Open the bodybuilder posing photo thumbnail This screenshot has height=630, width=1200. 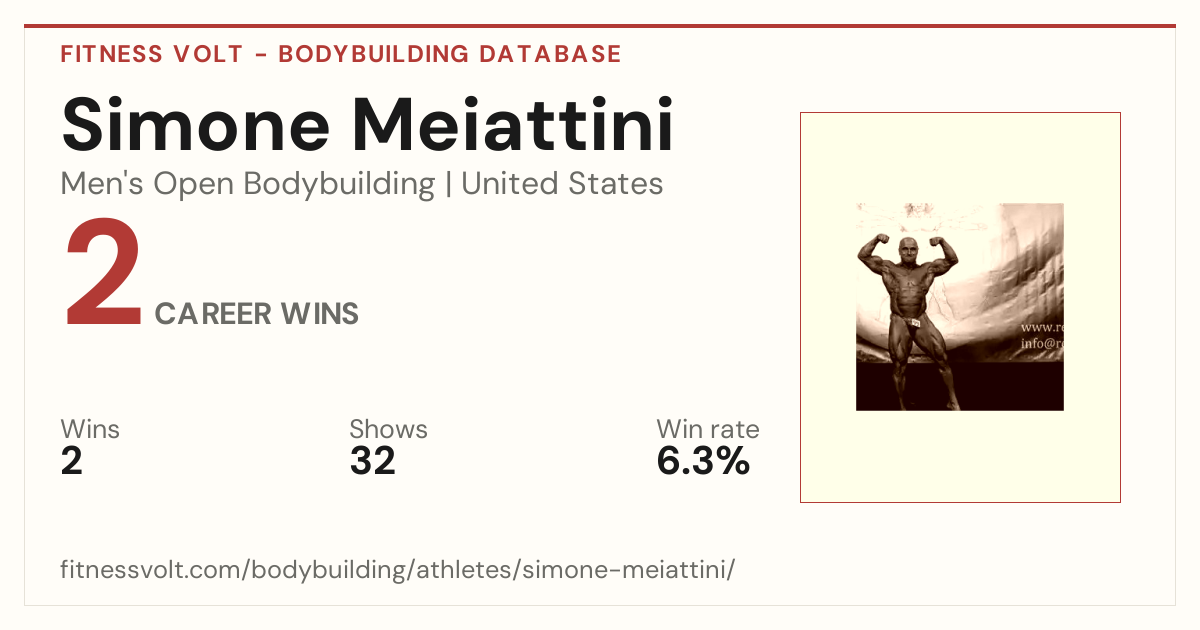click(x=960, y=307)
